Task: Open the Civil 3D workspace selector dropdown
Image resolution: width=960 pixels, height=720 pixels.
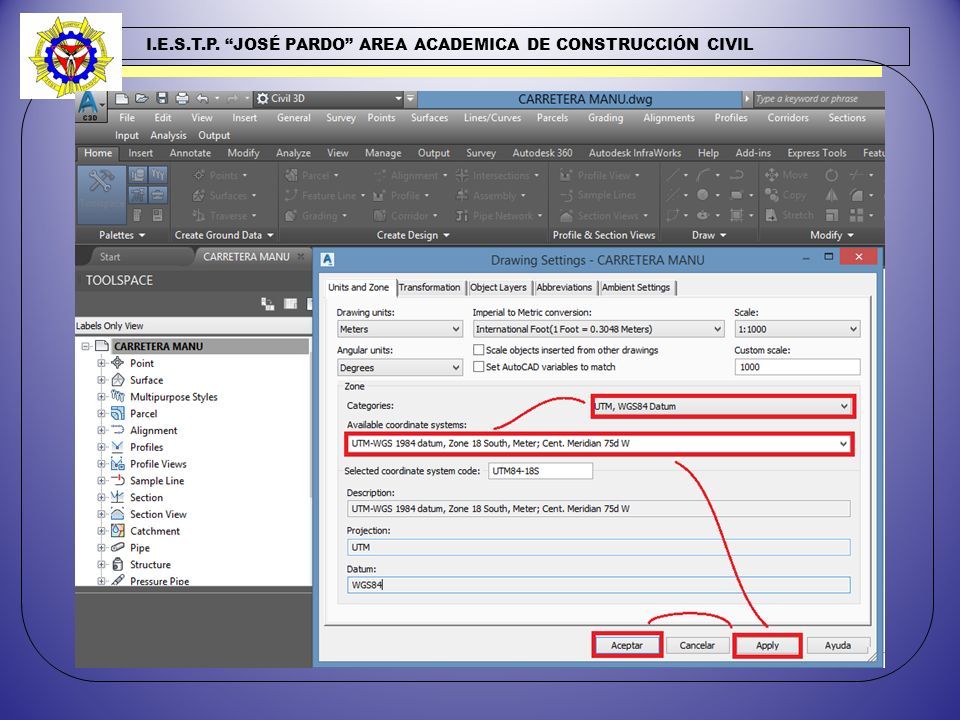Action: pyautogui.click(x=329, y=99)
